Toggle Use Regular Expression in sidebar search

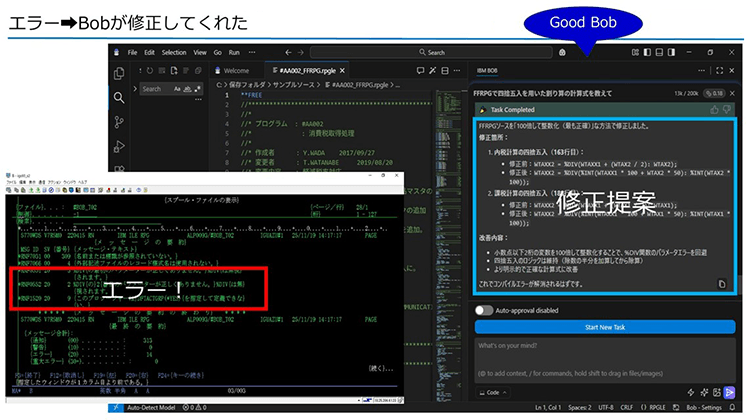198,89
